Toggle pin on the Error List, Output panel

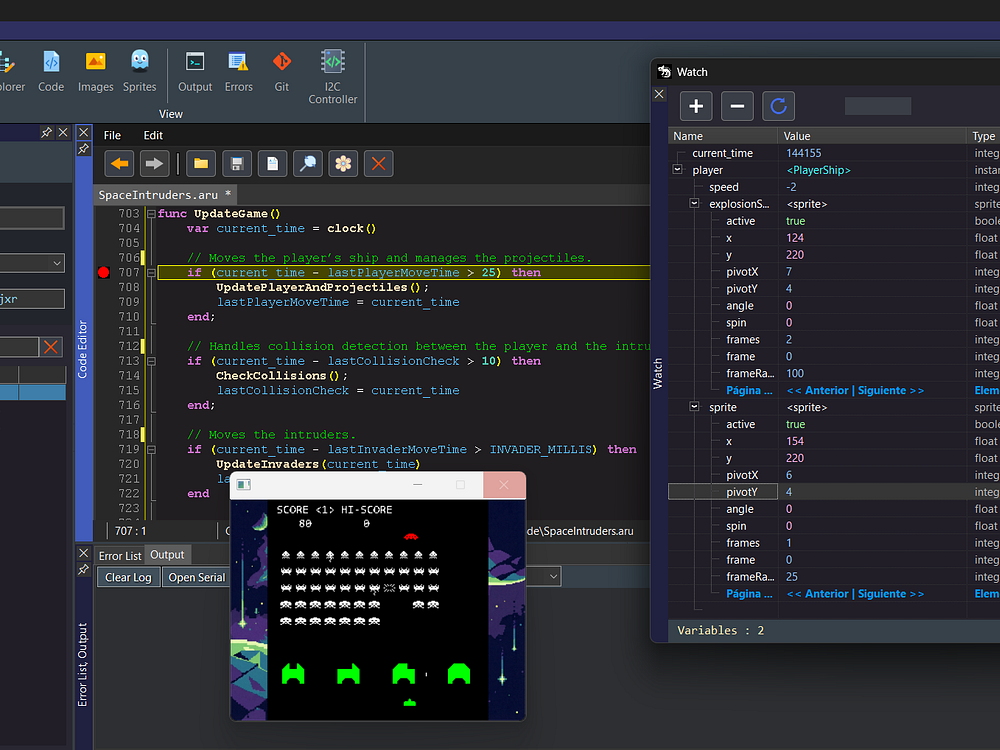click(x=84, y=569)
